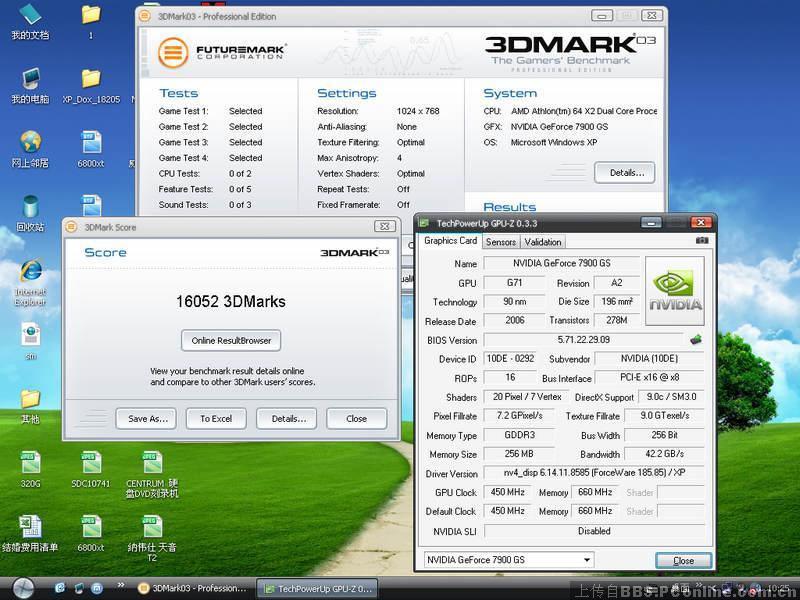
Task: Click the Pixel Fillrate 7.2 GPixel/s value
Action: coord(519,416)
